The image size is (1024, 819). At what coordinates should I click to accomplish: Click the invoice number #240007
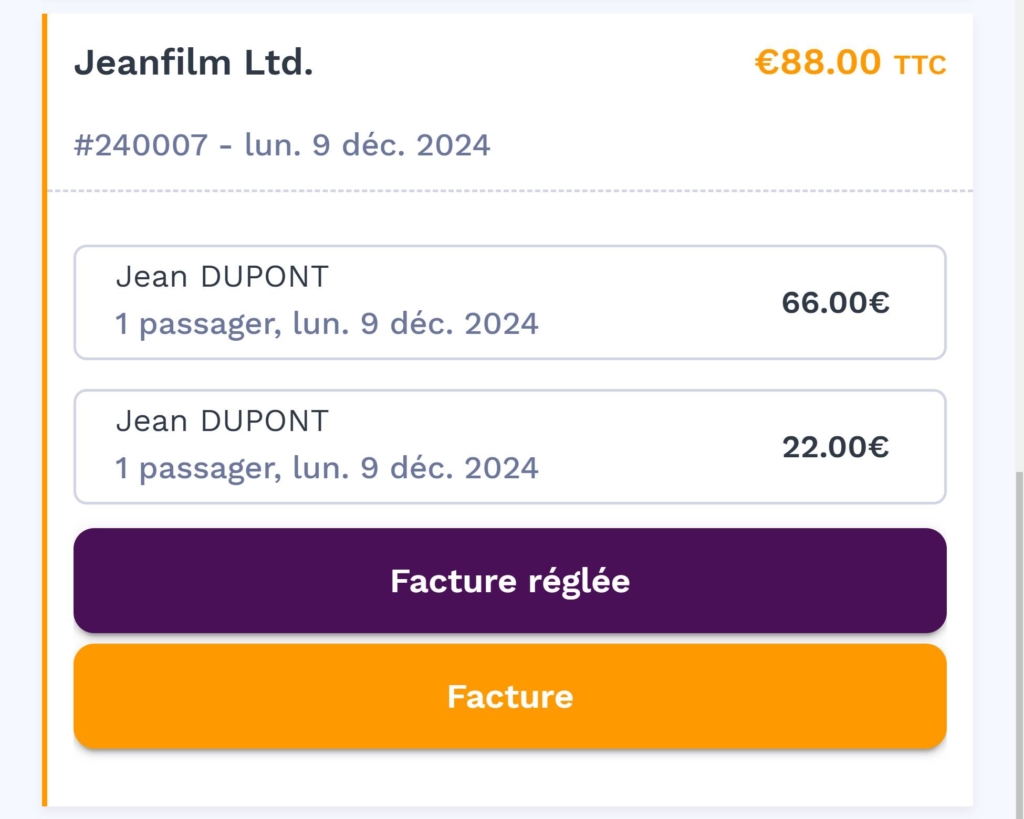(140, 146)
